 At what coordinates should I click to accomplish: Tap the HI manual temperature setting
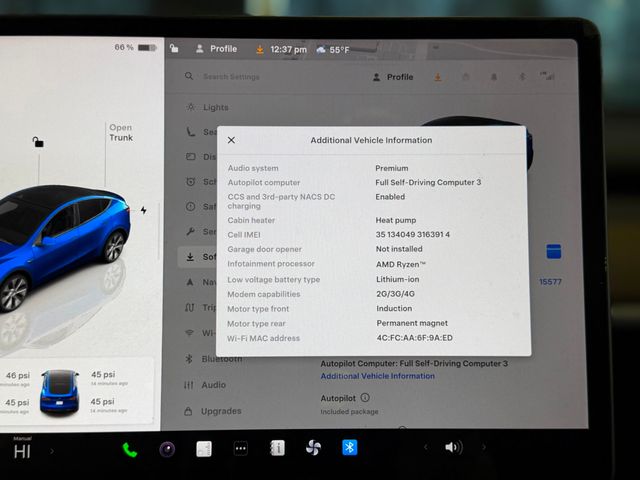pos(22,452)
